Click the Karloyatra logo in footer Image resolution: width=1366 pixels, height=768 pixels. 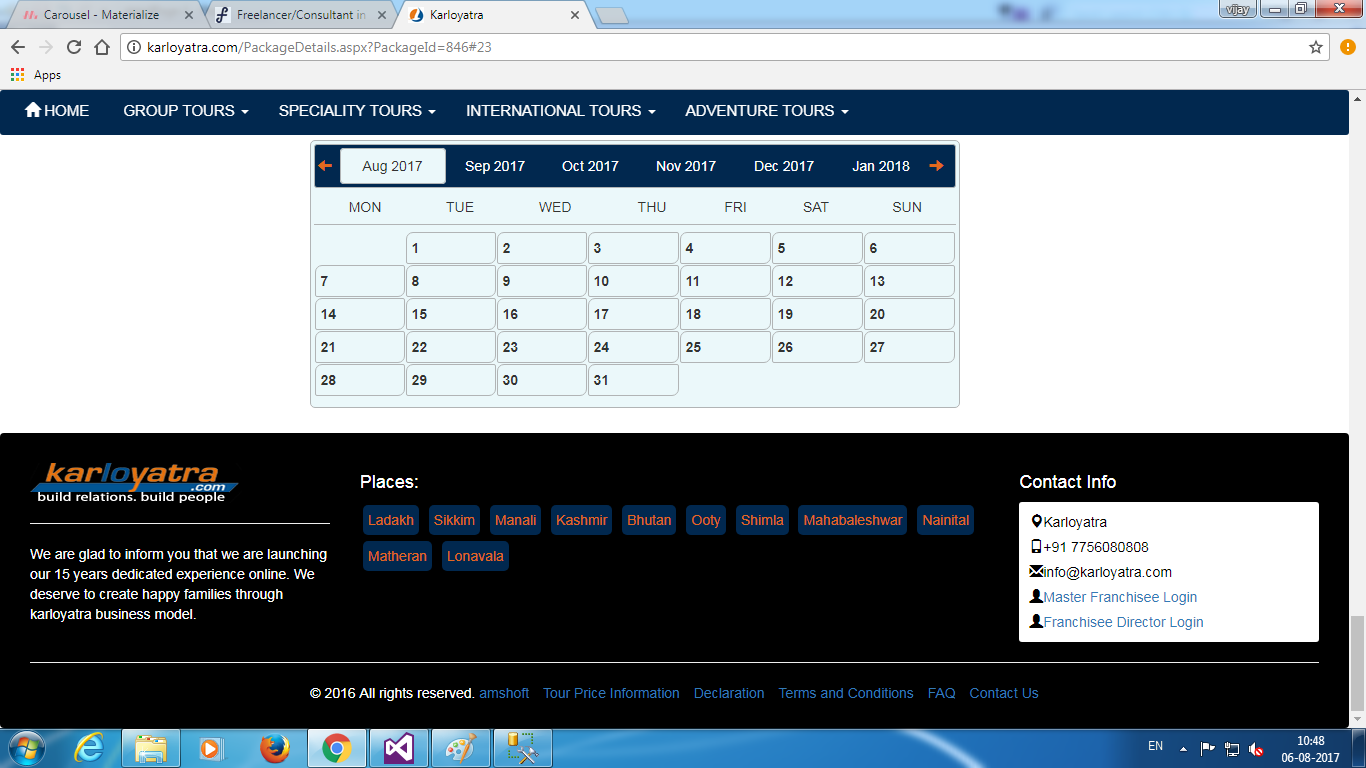tap(134, 482)
